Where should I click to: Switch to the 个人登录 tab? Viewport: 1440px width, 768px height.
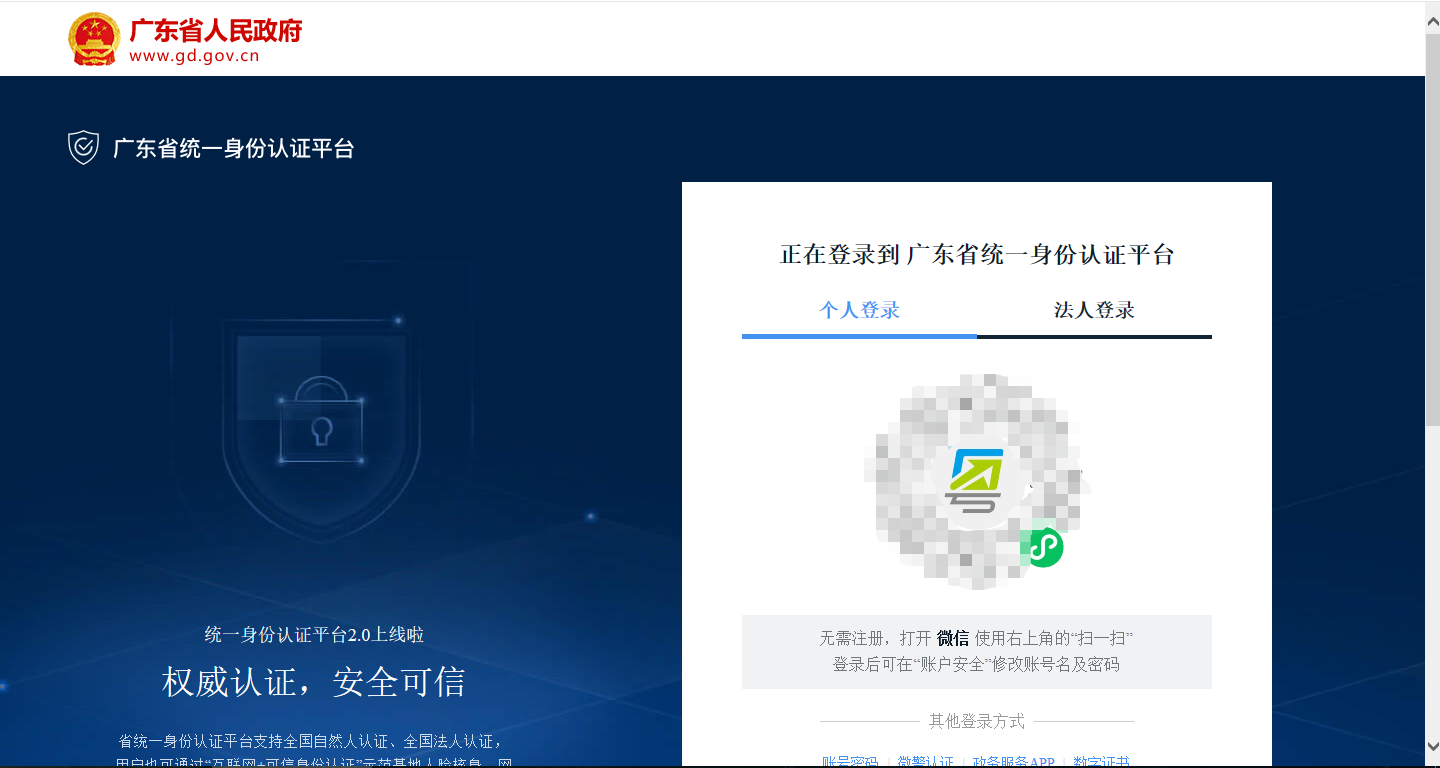point(859,310)
